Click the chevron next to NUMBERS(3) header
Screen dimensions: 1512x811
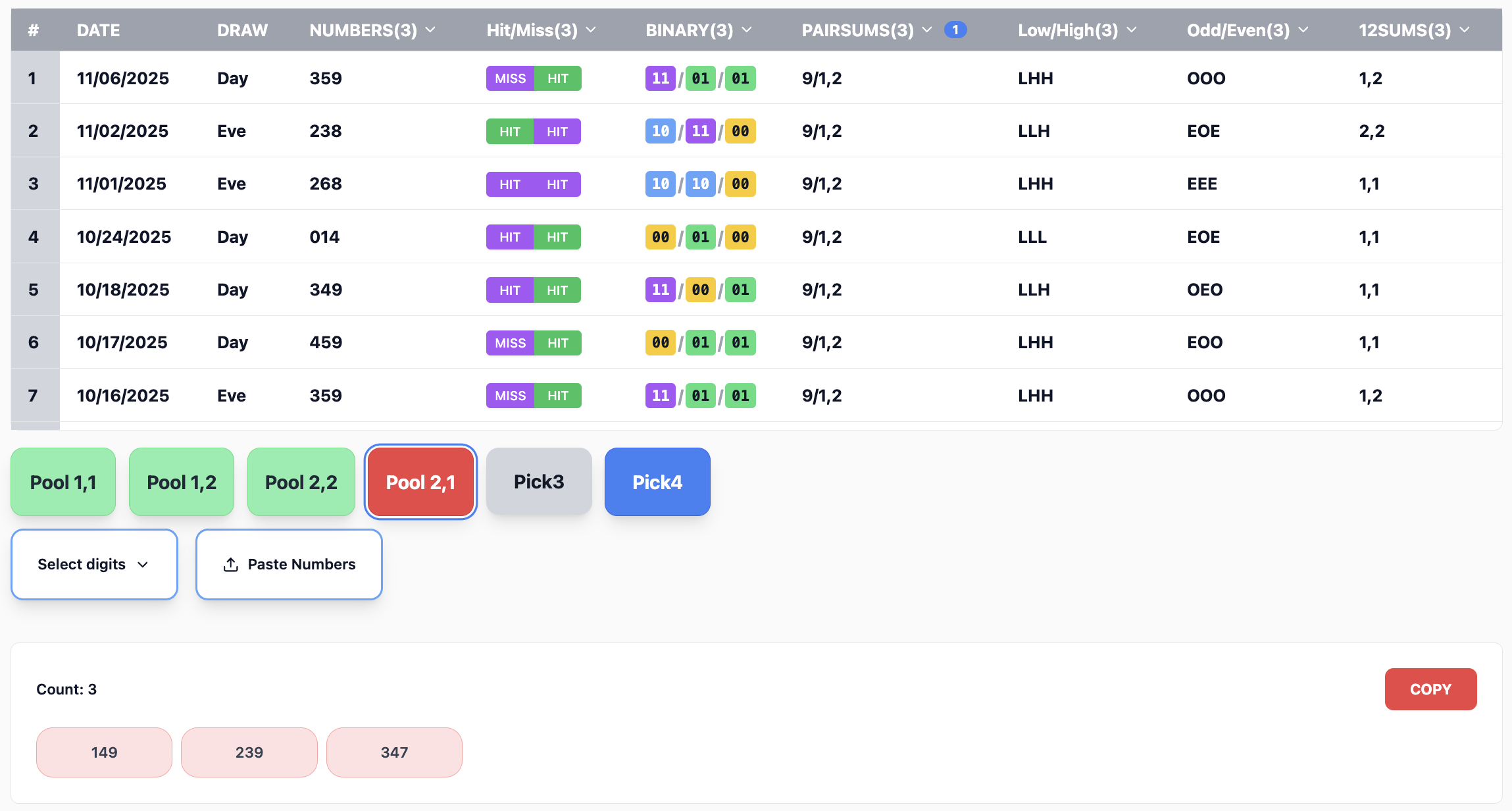click(x=430, y=30)
